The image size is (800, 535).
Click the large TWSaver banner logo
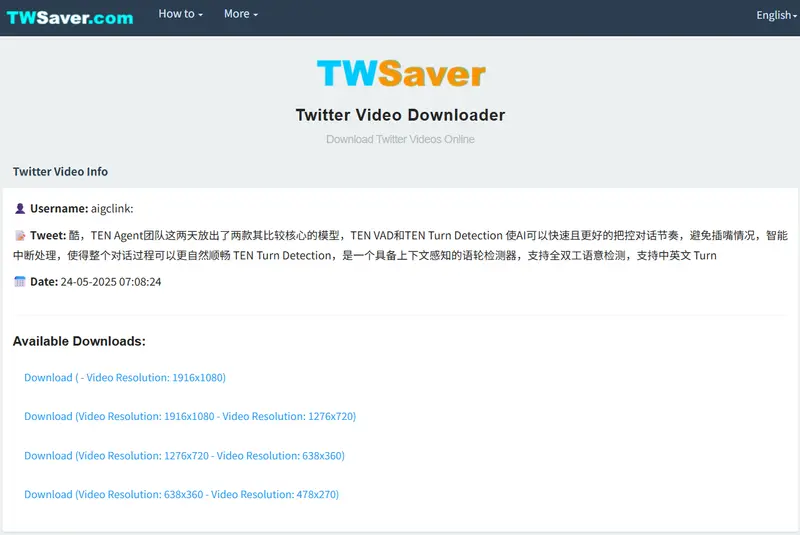tap(401, 73)
